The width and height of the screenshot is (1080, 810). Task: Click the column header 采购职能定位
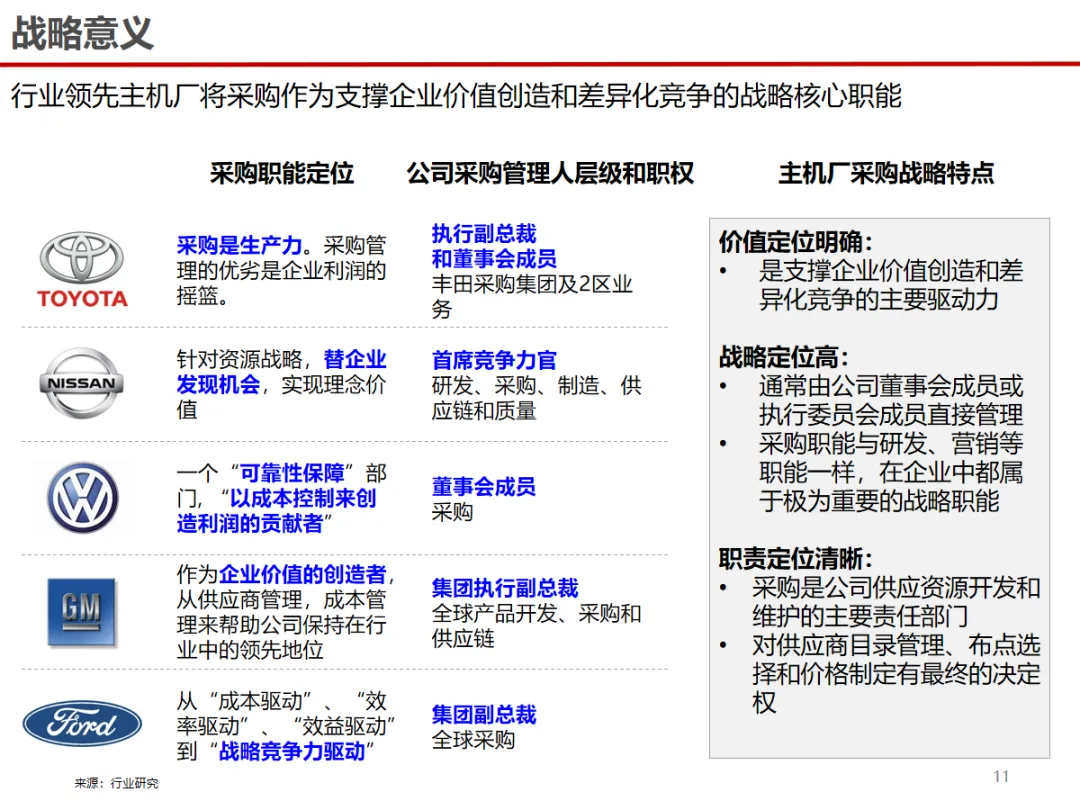pos(282,173)
